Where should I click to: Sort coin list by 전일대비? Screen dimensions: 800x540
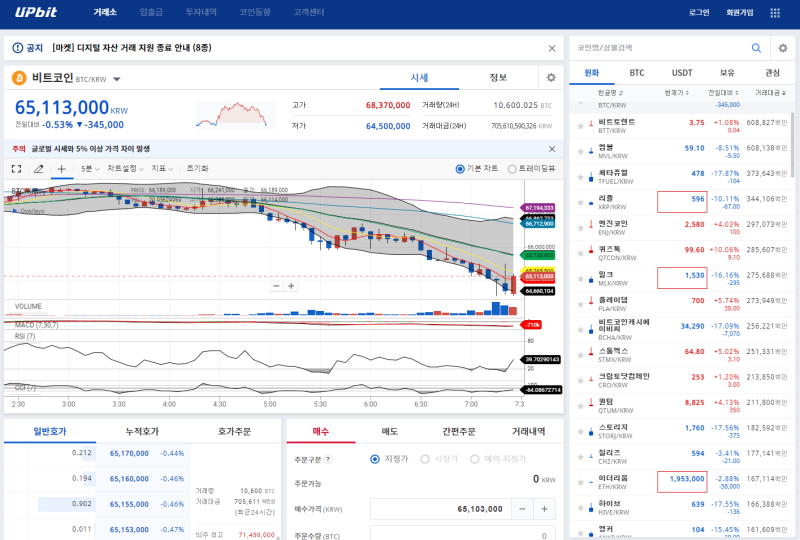tap(723, 93)
